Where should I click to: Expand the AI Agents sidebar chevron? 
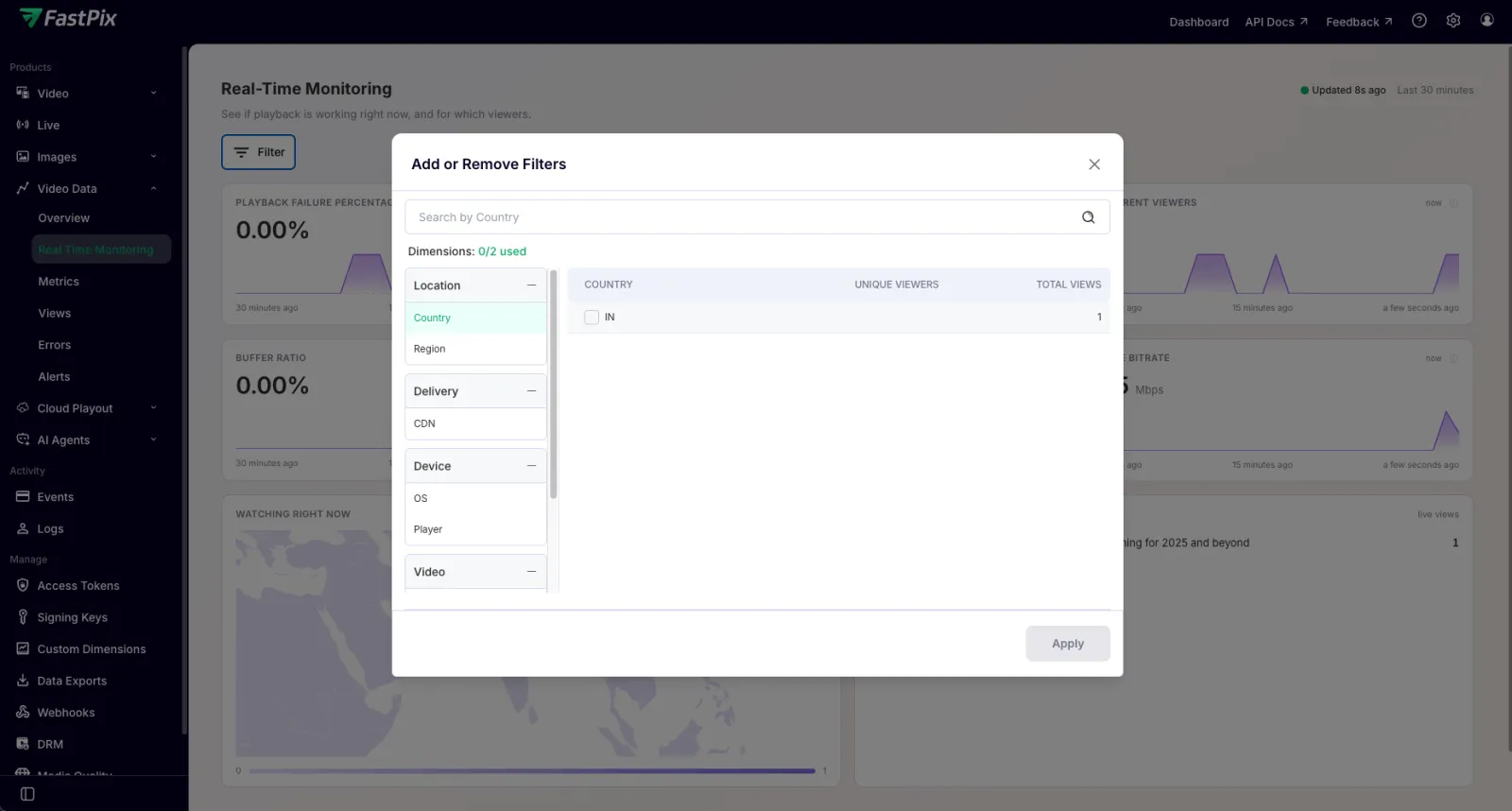(153, 440)
